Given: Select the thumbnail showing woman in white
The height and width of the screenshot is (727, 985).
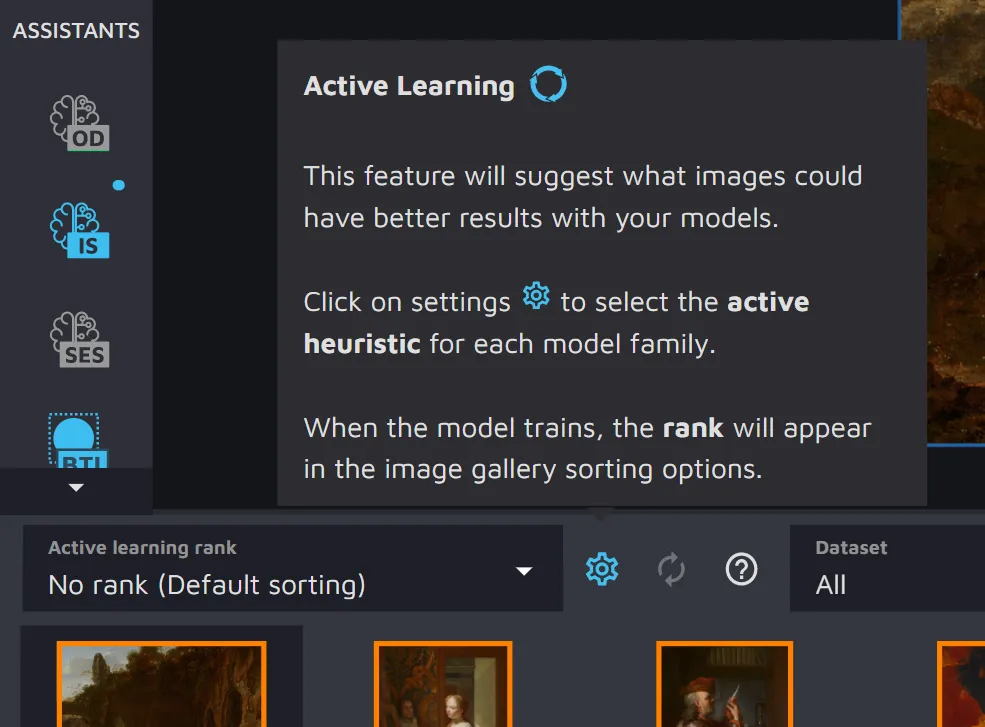Looking at the screenshot, I should point(443,684).
